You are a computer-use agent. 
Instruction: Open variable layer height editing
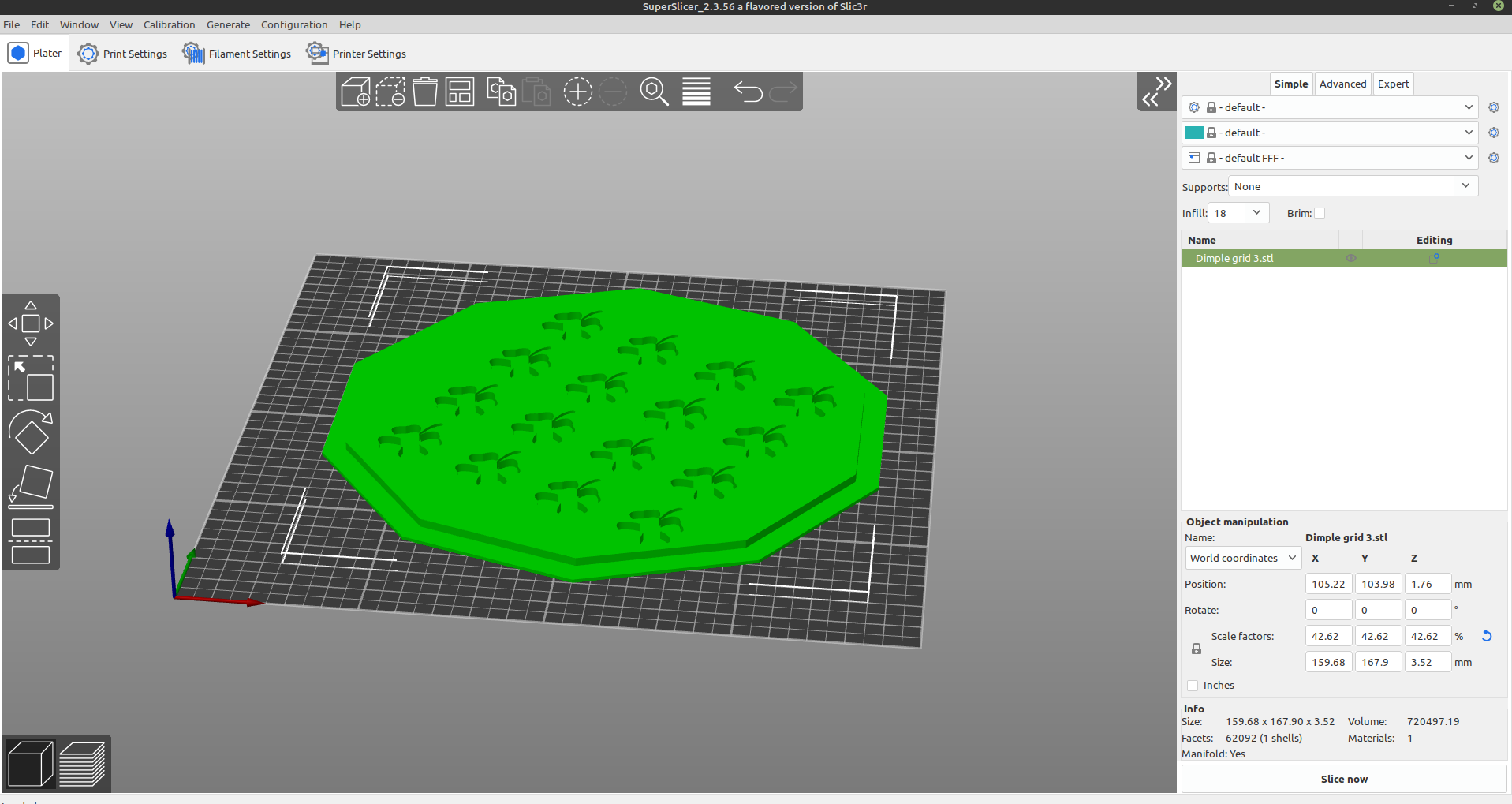point(696,92)
